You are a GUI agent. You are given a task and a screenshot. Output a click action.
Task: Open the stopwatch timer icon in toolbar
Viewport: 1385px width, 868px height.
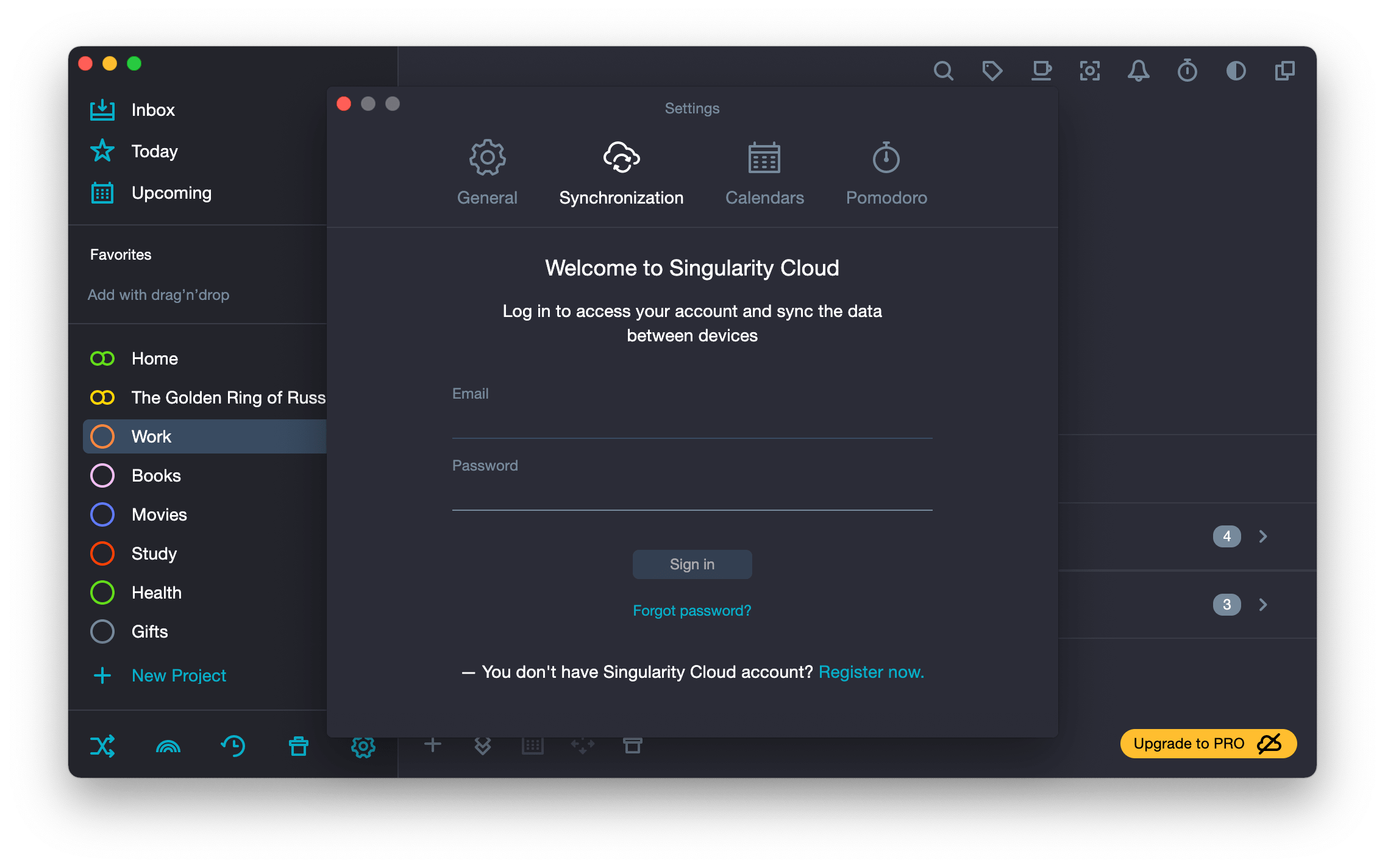click(x=1187, y=71)
